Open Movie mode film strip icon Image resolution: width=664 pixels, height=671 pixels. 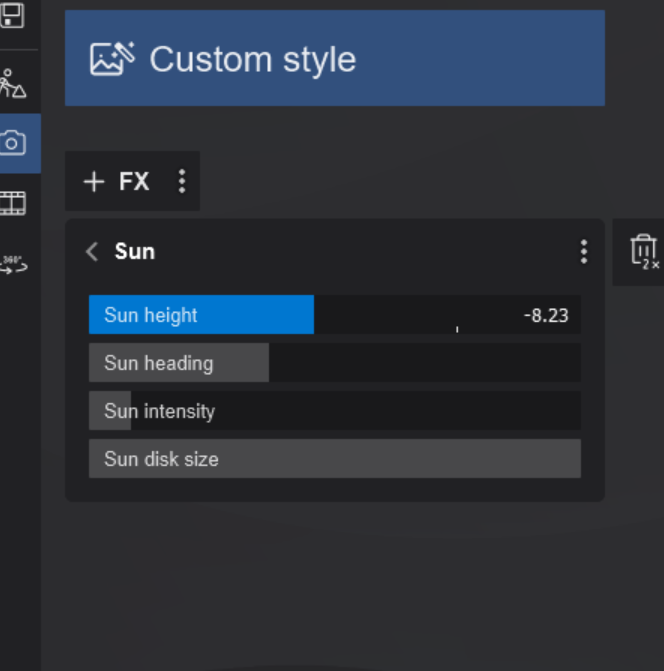[13, 203]
